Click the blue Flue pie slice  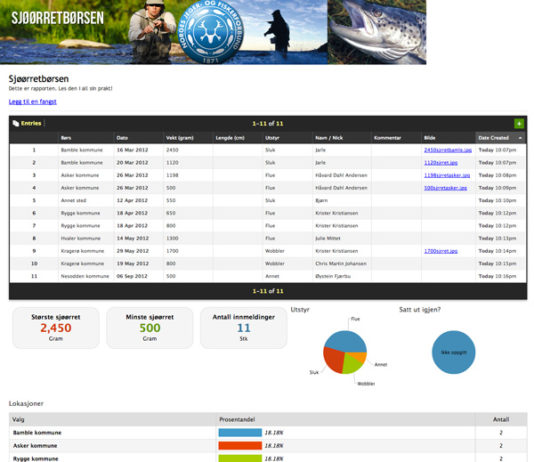[x=346, y=341]
